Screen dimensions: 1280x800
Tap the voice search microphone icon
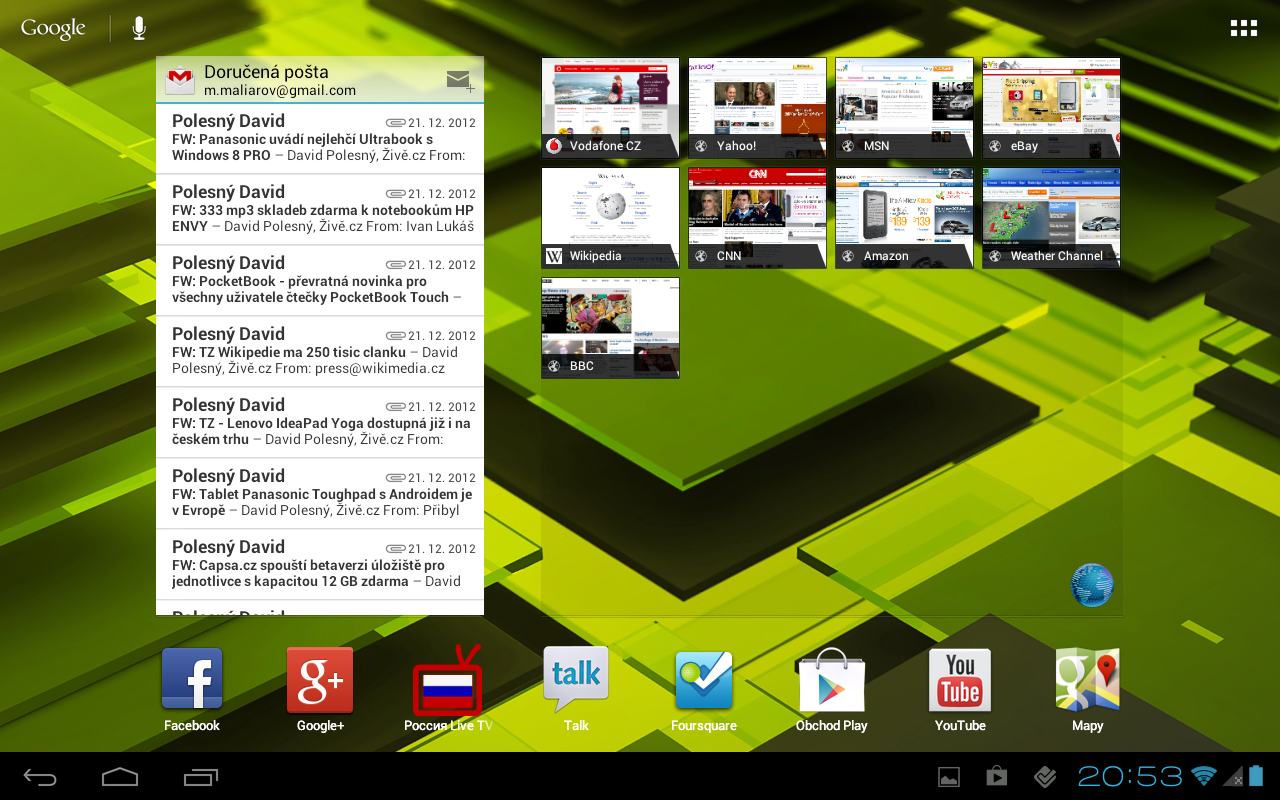click(x=138, y=27)
